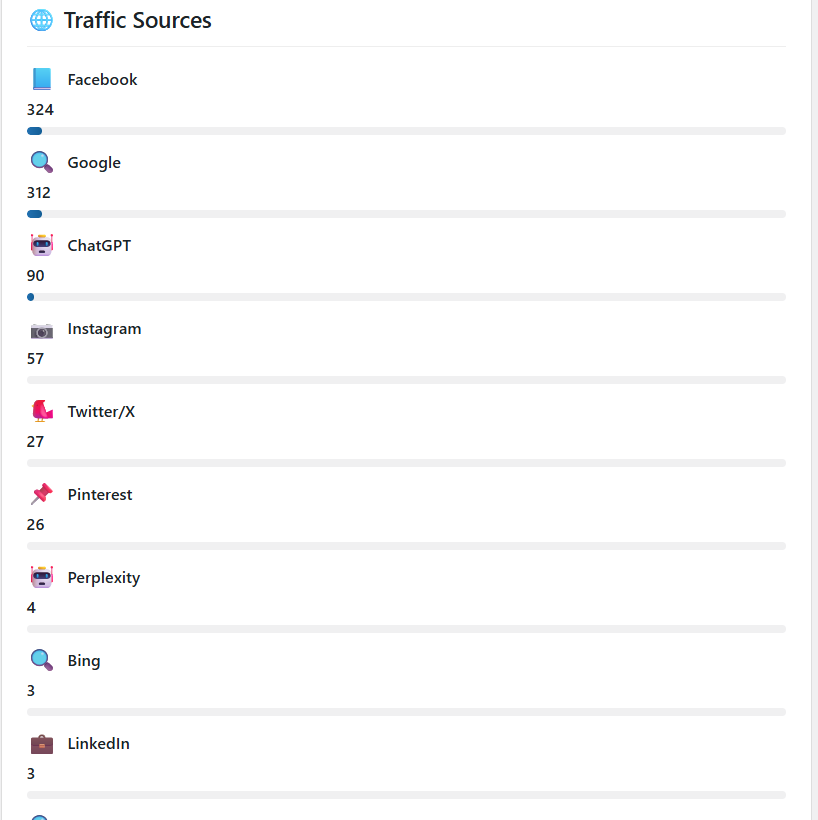The image size is (818, 820).
Task: Select the Pinterest label text
Action: point(100,494)
